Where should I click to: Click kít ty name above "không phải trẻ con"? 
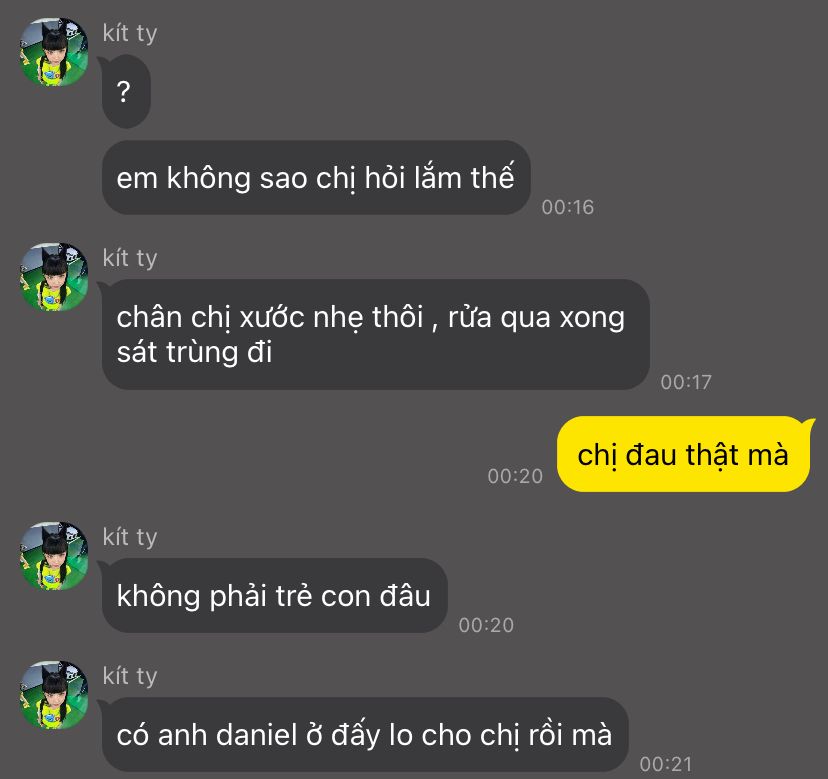tap(130, 537)
